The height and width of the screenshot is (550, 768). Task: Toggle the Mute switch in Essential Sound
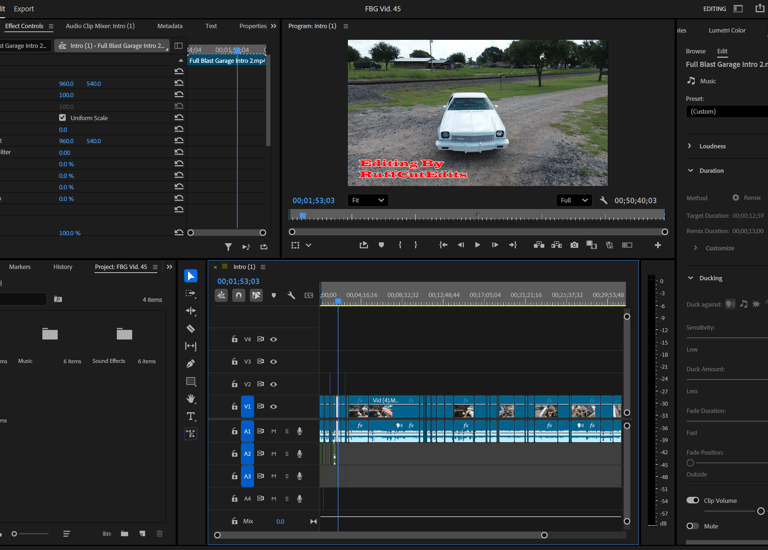[692, 526]
